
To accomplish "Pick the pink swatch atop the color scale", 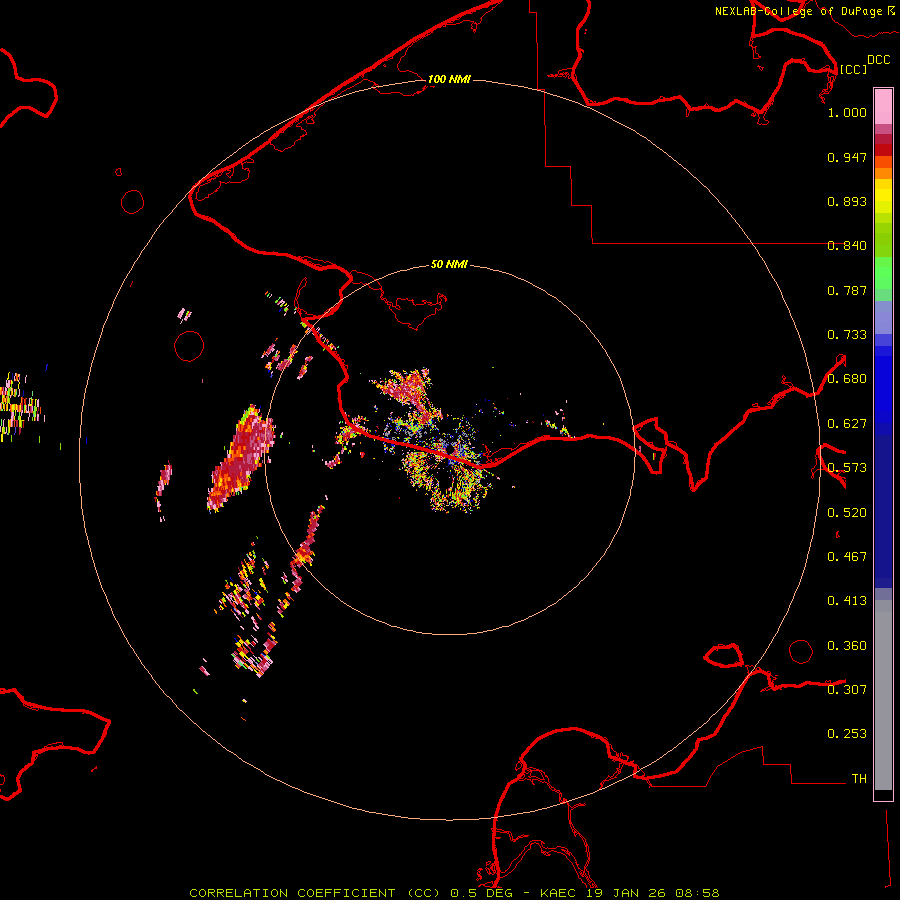I will click(x=883, y=105).
